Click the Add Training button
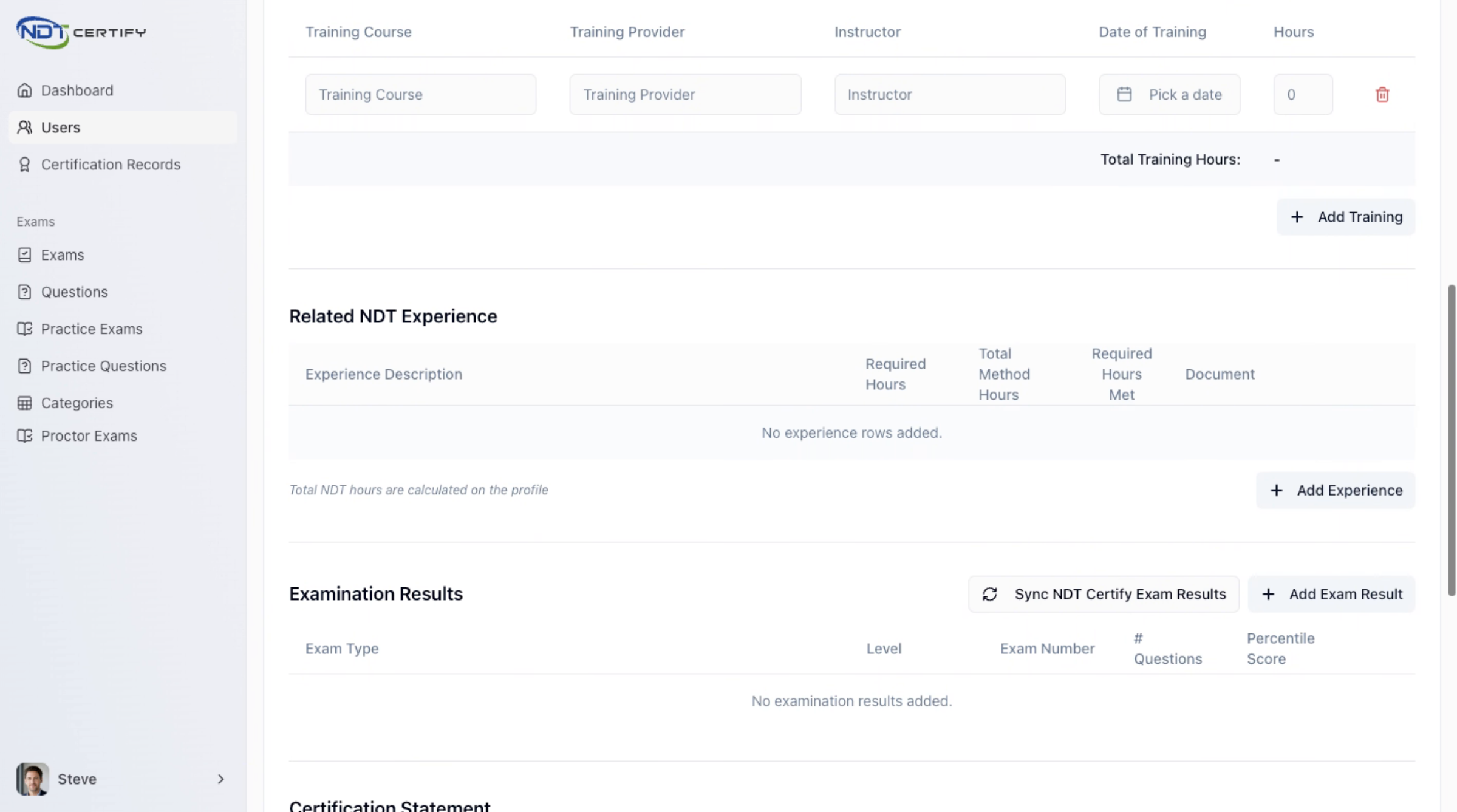The height and width of the screenshot is (812, 1457). tap(1345, 217)
